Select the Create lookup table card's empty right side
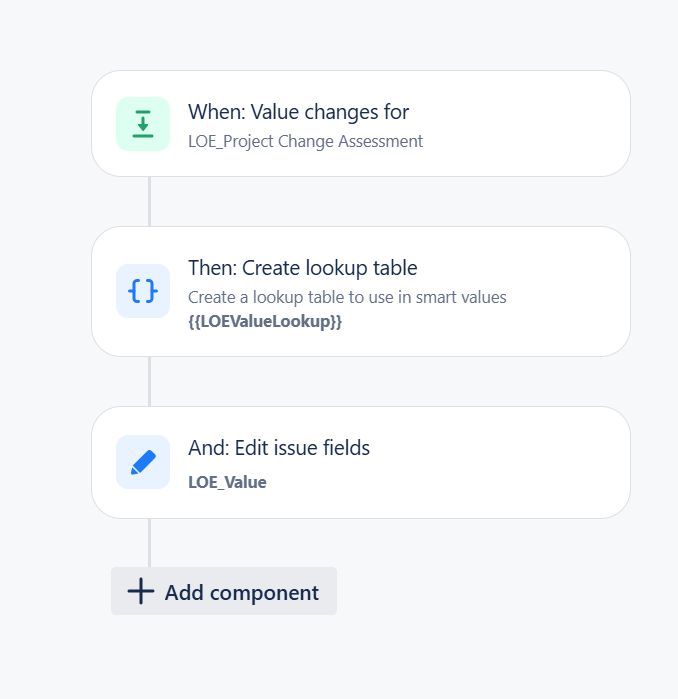 coord(566,292)
